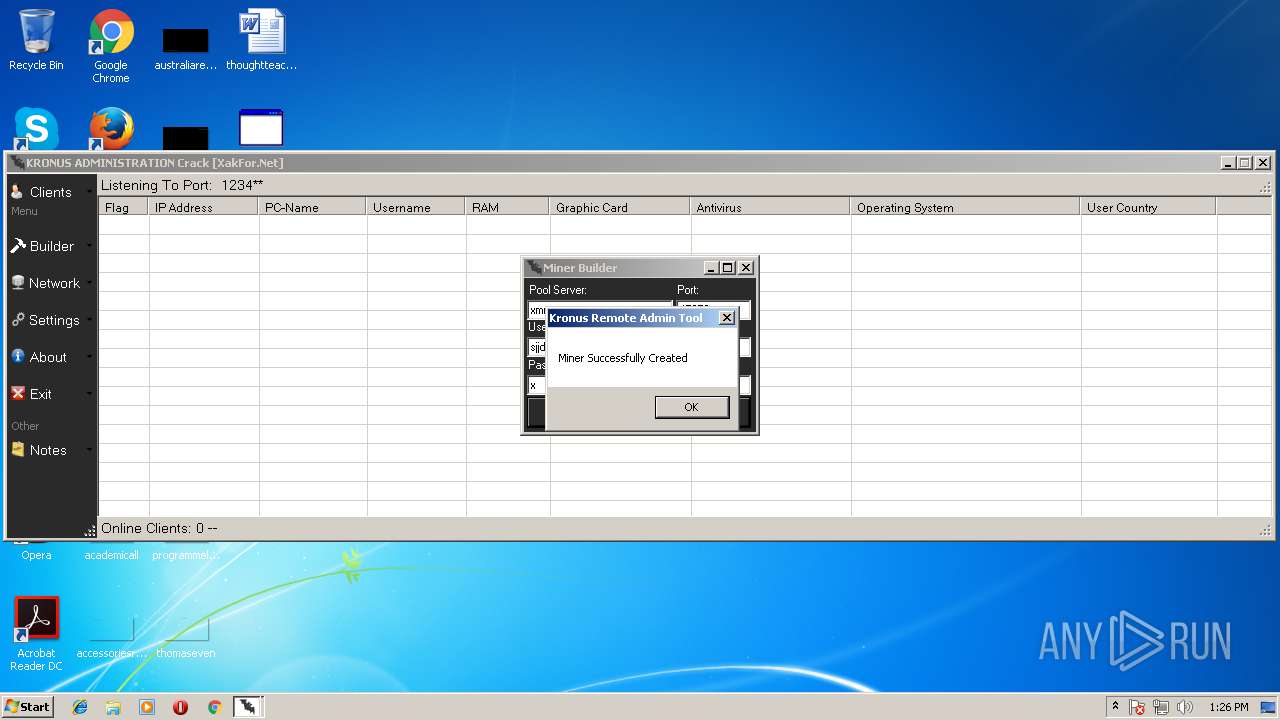Sort by the User Country column header
The height and width of the screenshot is (720, 1280).
(x=1149, y=207)
